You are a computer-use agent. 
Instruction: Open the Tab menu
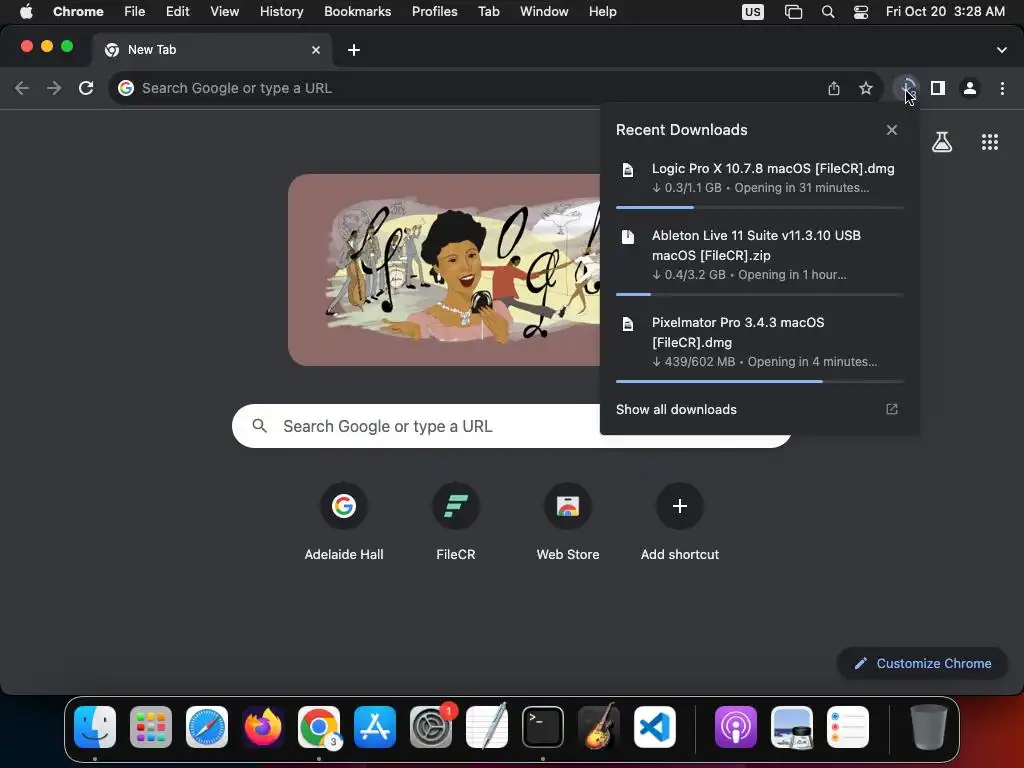coord(488,12)
